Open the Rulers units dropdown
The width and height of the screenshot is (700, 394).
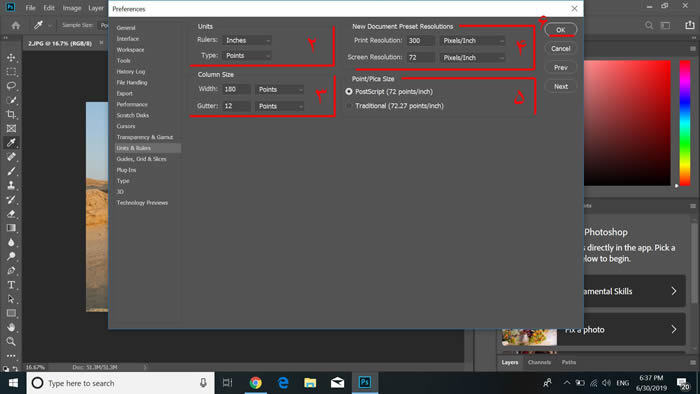click(x=247, y=40)
